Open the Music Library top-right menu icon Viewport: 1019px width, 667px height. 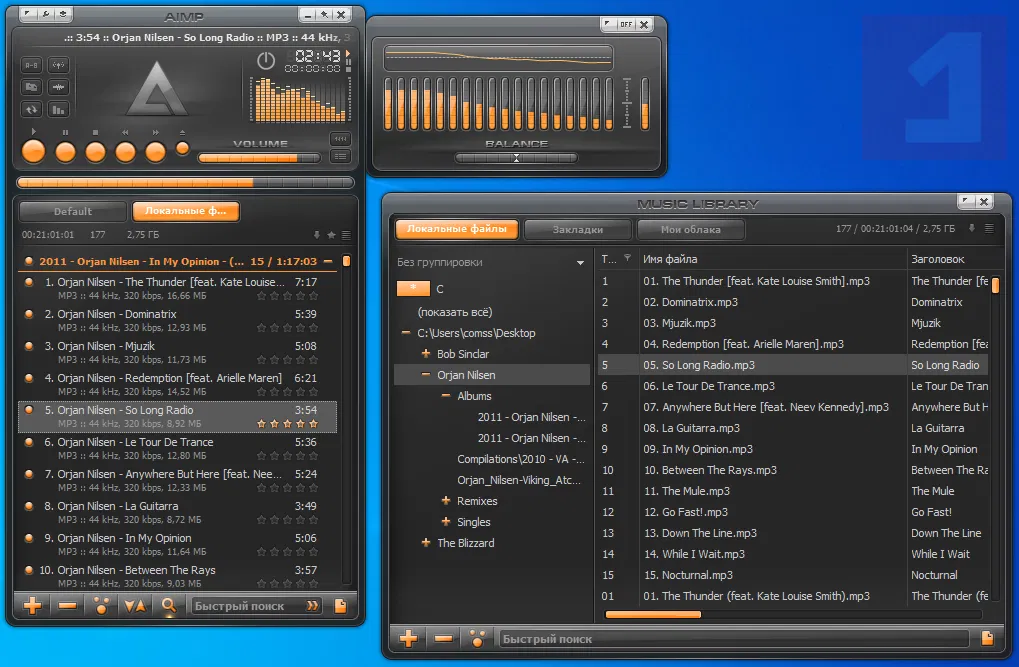tap(989, 228)
